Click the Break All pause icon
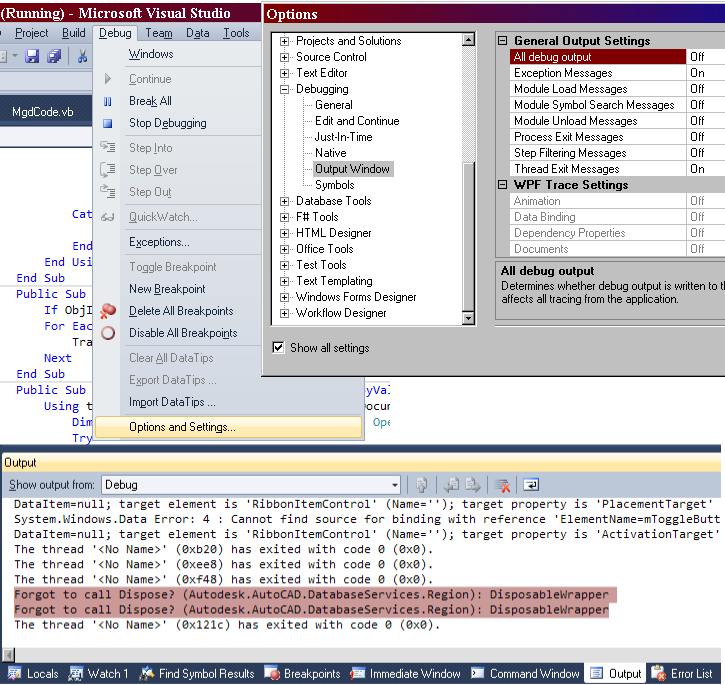725x685 pixels. [x=108, y=101]
